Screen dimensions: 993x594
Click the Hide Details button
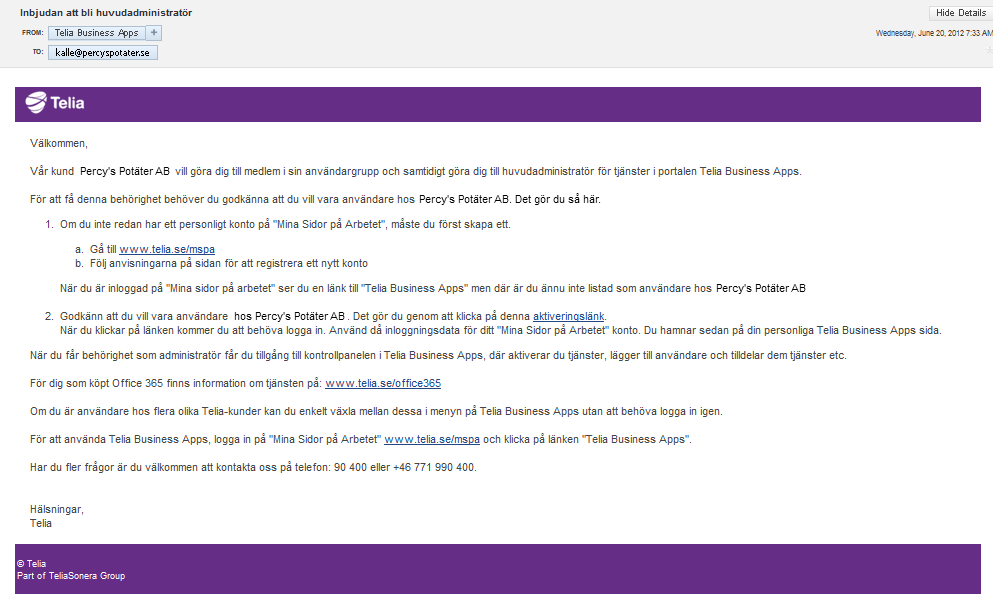961,13
